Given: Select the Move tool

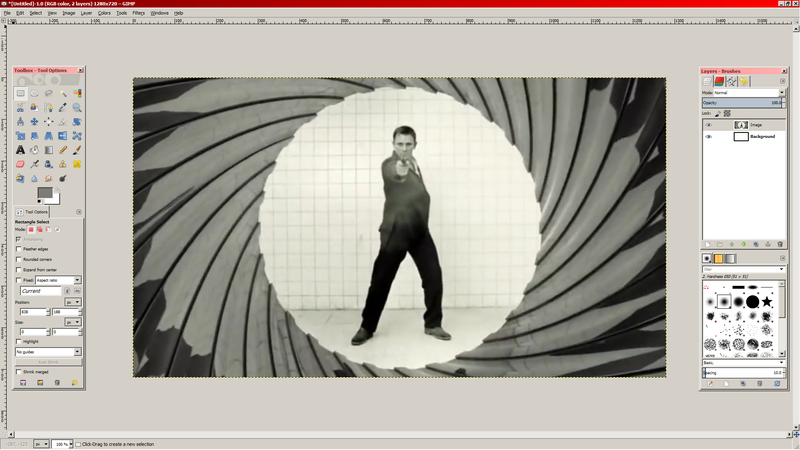Looking at the screenshot, I should pos(34,122).
